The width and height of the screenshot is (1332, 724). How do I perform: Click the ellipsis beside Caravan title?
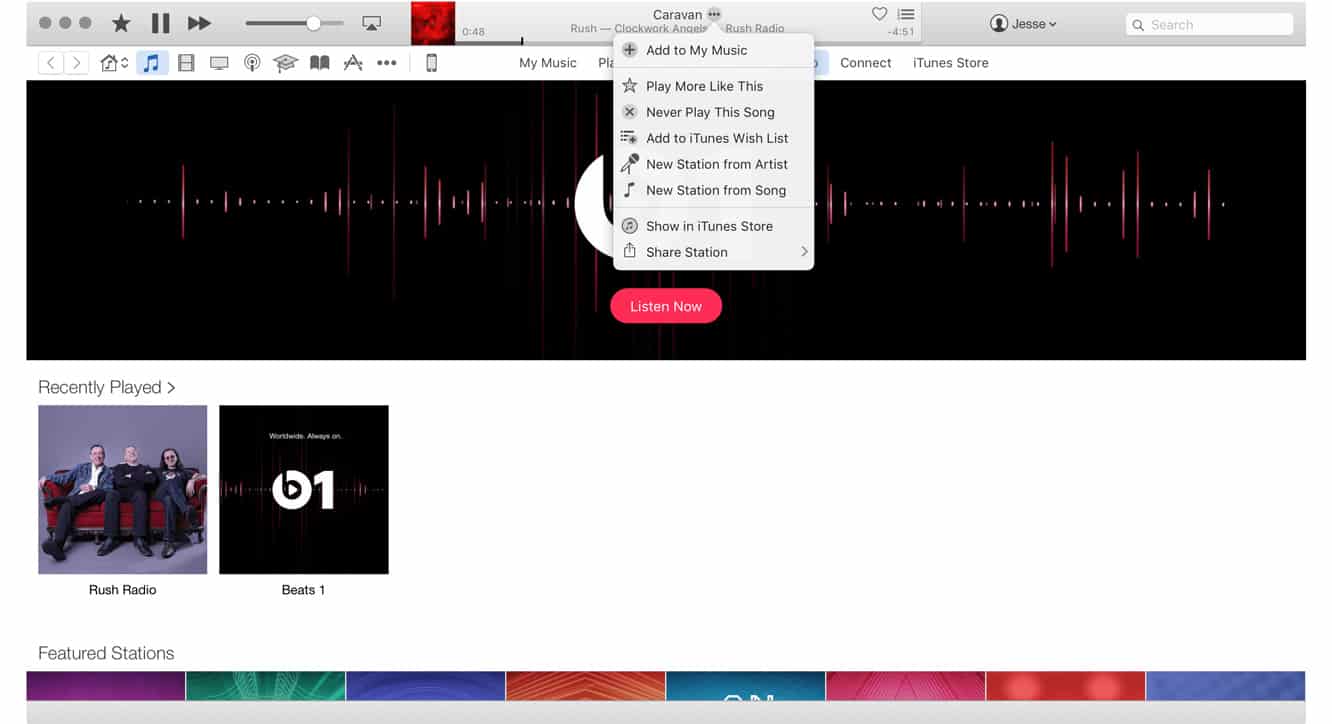[714, 14]
